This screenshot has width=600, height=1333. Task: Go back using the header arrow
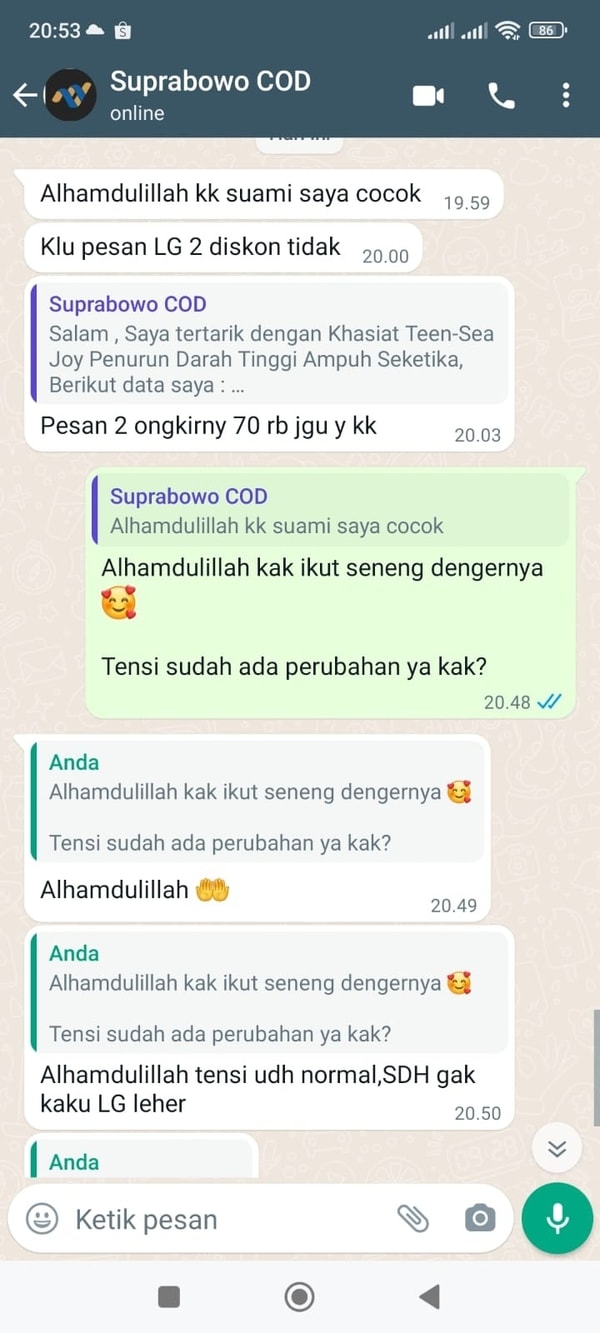click(24, 95)
